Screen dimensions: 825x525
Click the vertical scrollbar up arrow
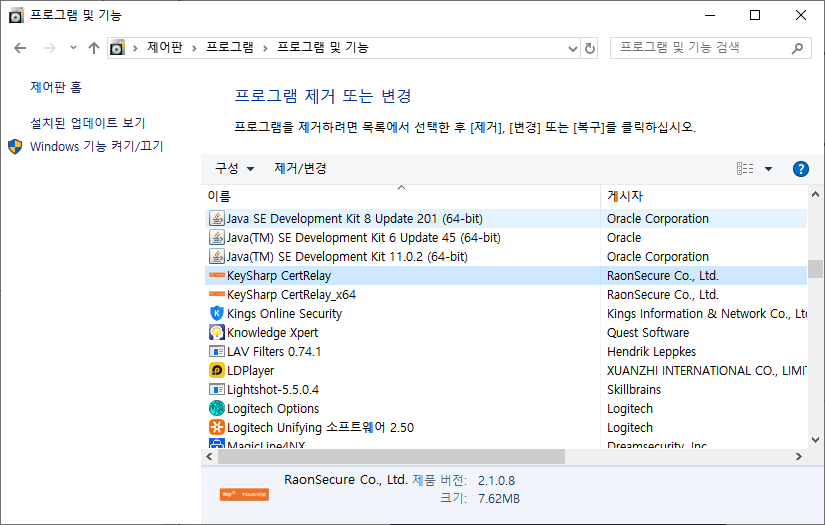pos(815,195)
